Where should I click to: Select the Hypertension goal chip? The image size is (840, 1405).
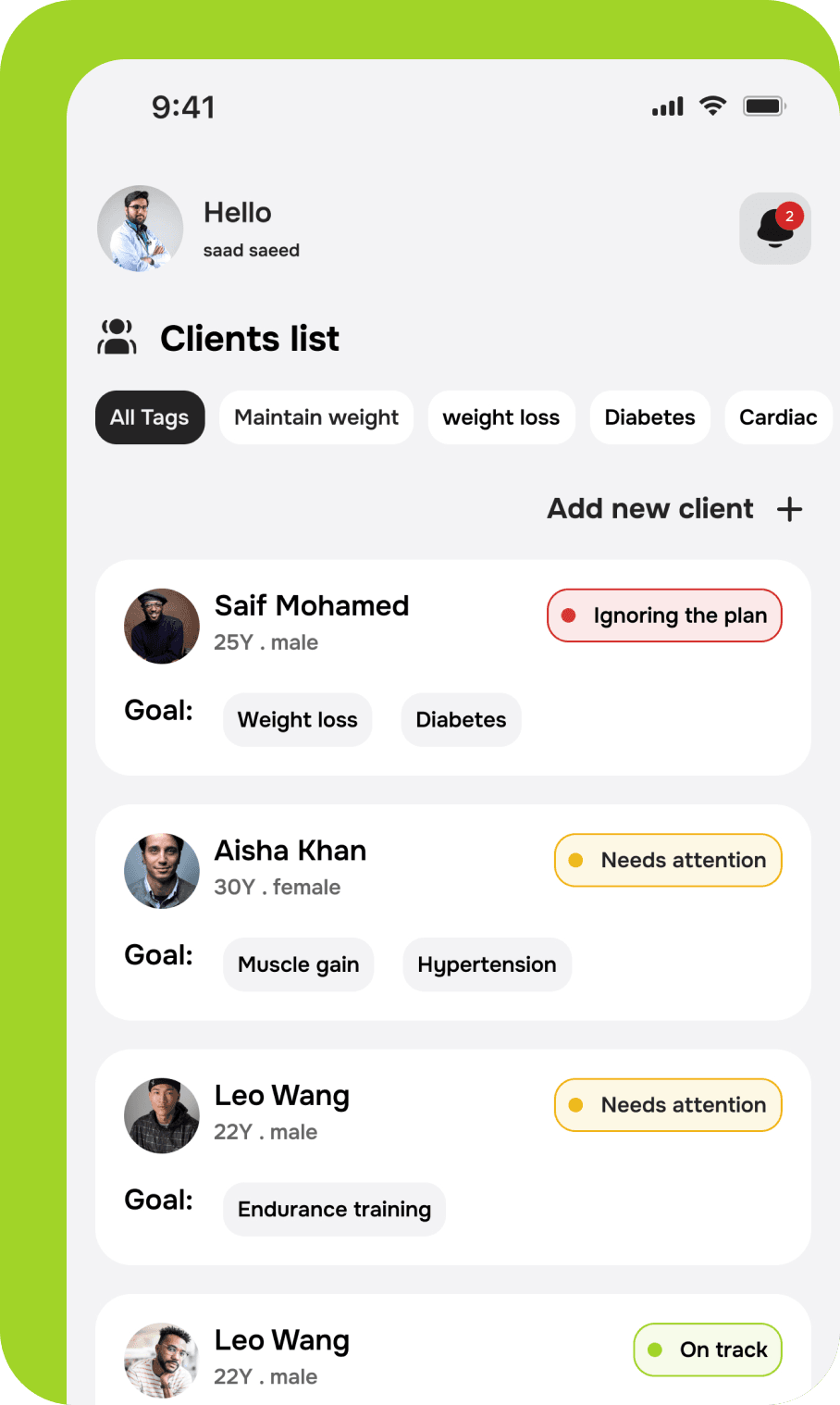(x=488, y=964)
